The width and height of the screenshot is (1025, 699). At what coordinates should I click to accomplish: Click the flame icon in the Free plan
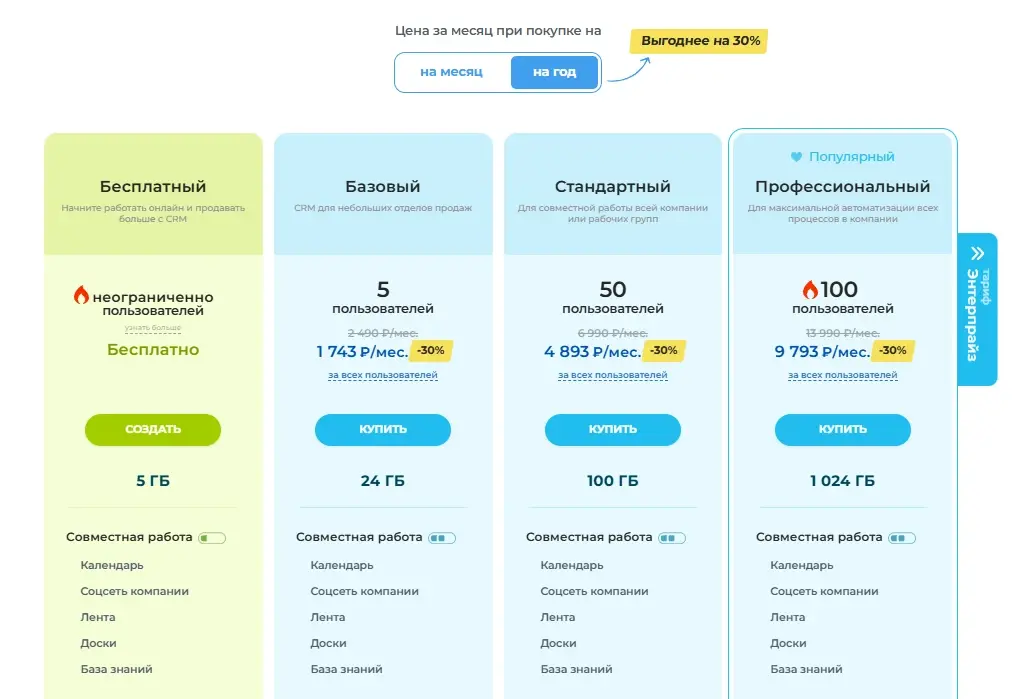click(81, 294)
